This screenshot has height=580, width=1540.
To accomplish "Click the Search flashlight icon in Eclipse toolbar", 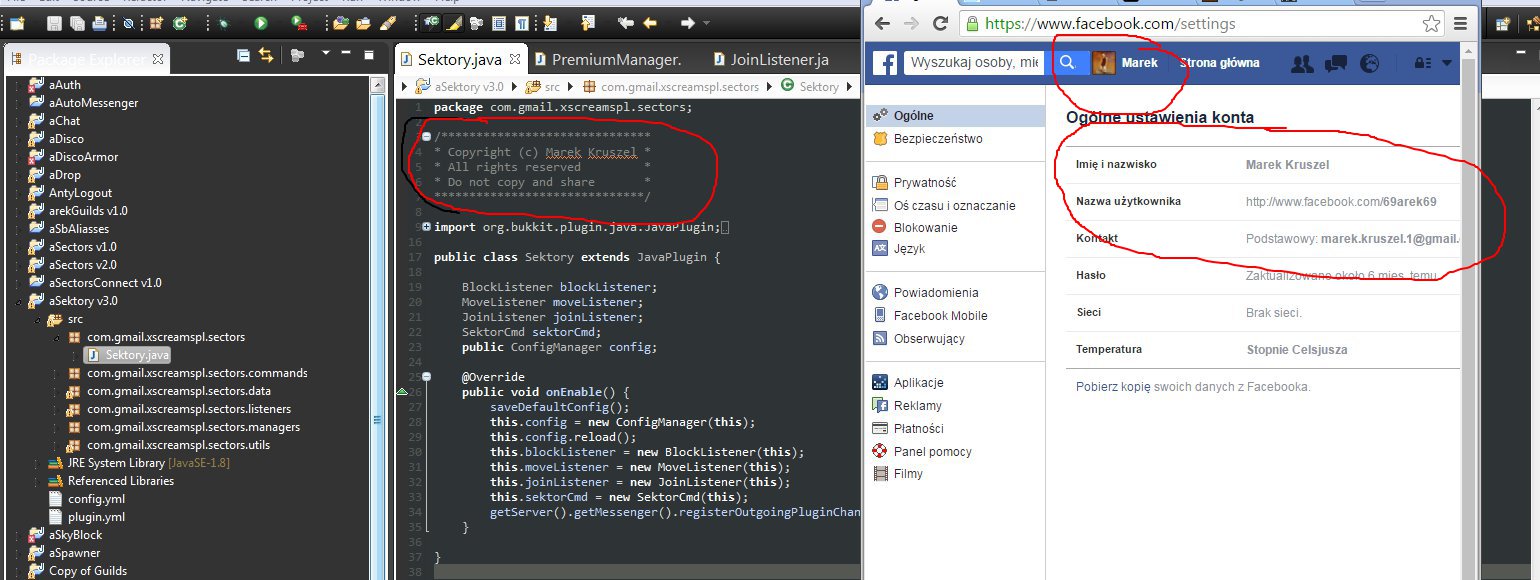I will tap(388, 23).
